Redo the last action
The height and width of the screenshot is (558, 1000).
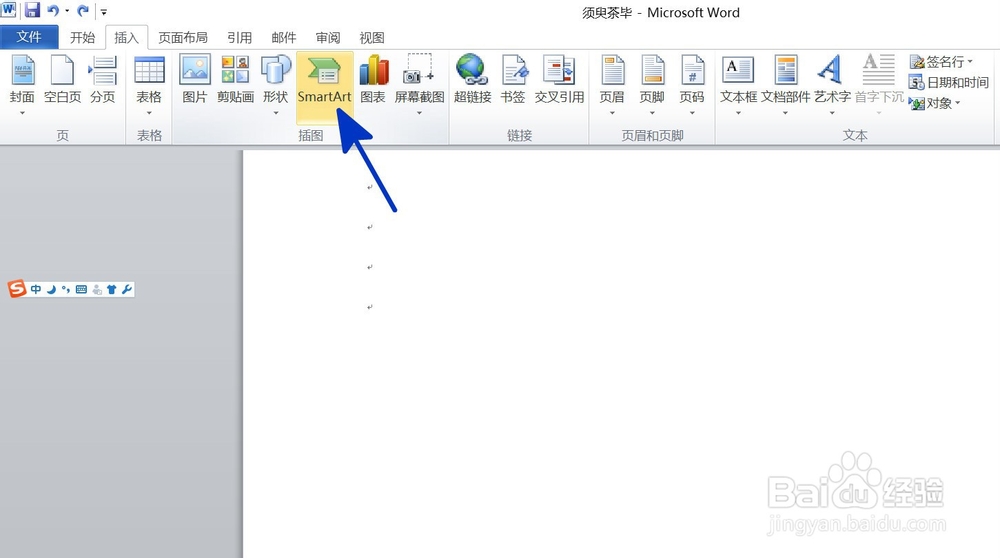[83, 11]
